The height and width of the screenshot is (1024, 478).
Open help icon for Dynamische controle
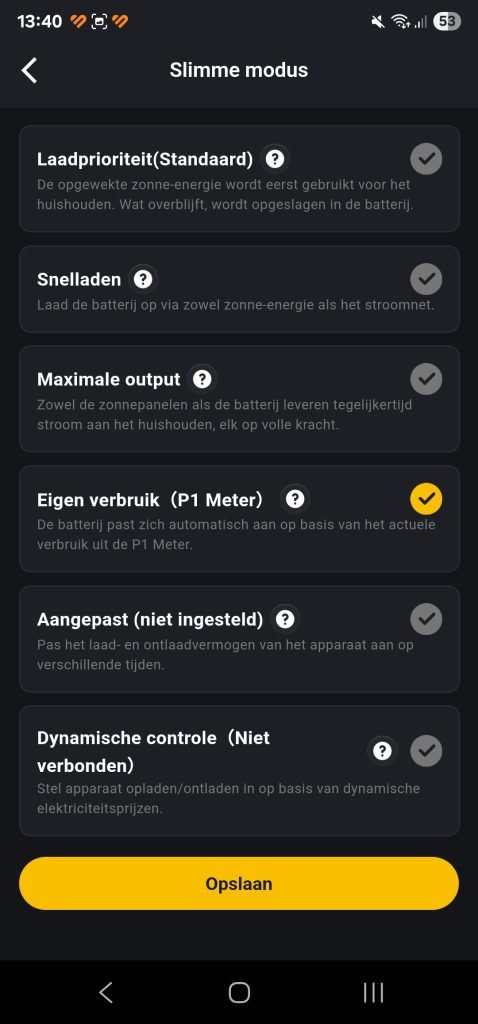coord(382,751)
